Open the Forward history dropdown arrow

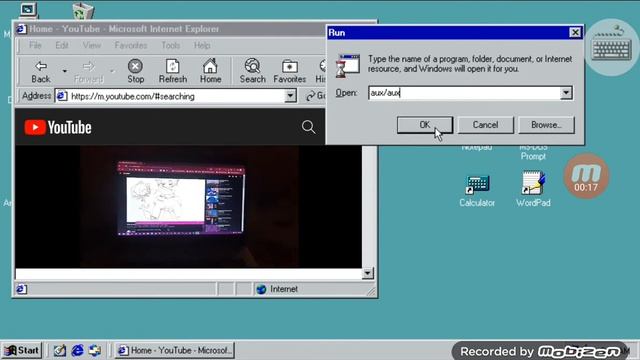click(112, 71)
